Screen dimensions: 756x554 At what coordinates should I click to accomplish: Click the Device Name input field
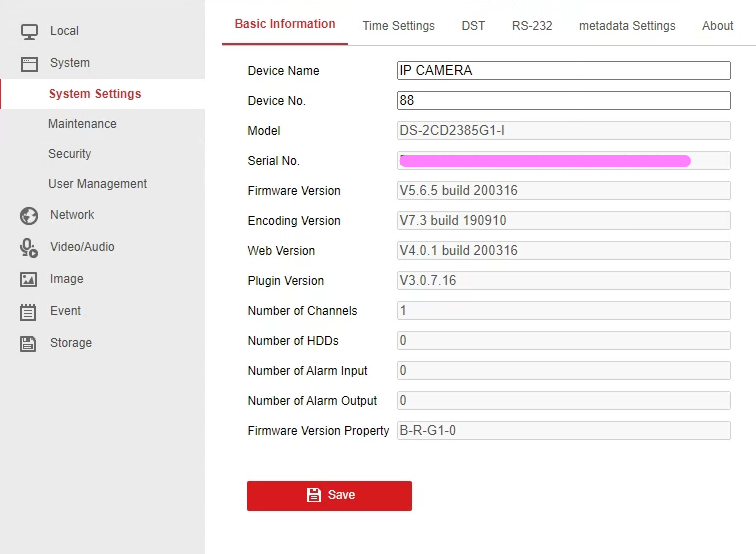[563, 71]
